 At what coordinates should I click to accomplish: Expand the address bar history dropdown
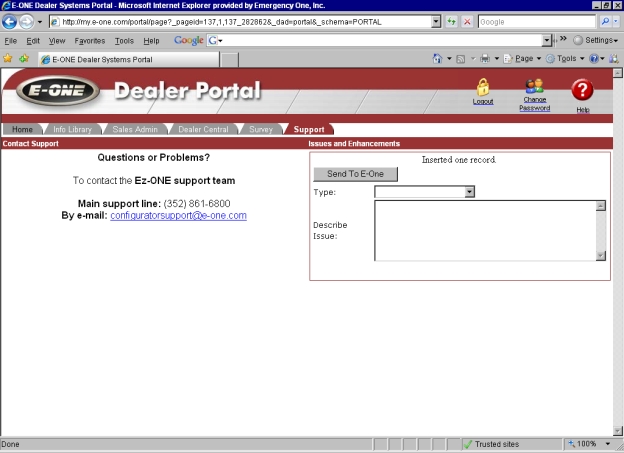point(436,22)
